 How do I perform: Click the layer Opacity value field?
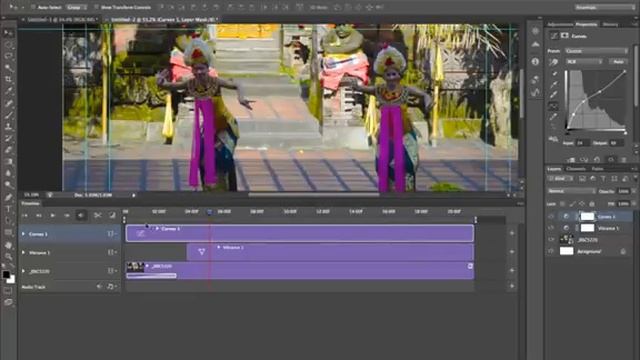click(x=623, y=191)
